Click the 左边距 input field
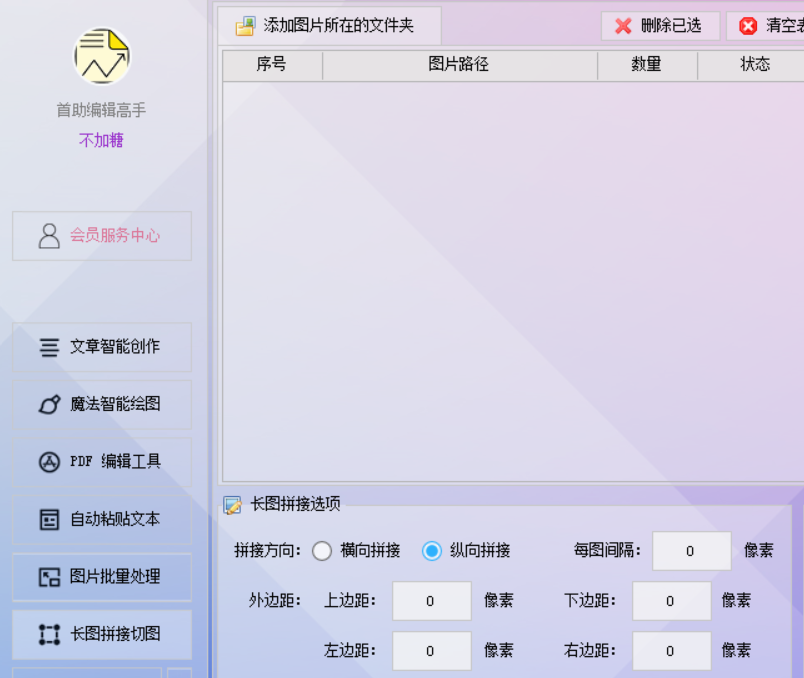 click(432, 651)
